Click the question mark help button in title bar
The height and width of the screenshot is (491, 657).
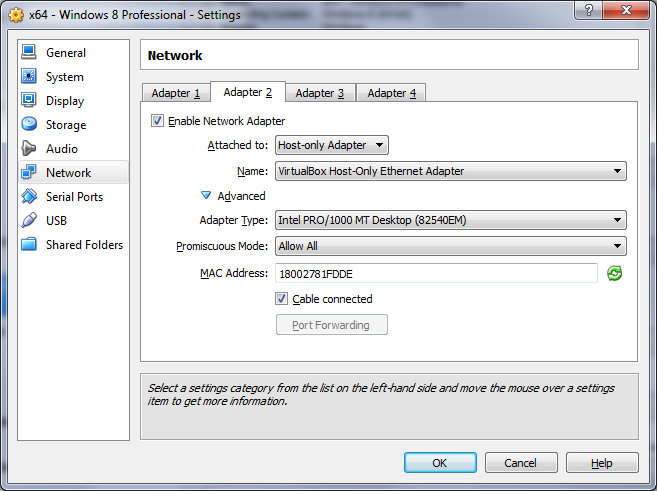click(x=588, y=10)
